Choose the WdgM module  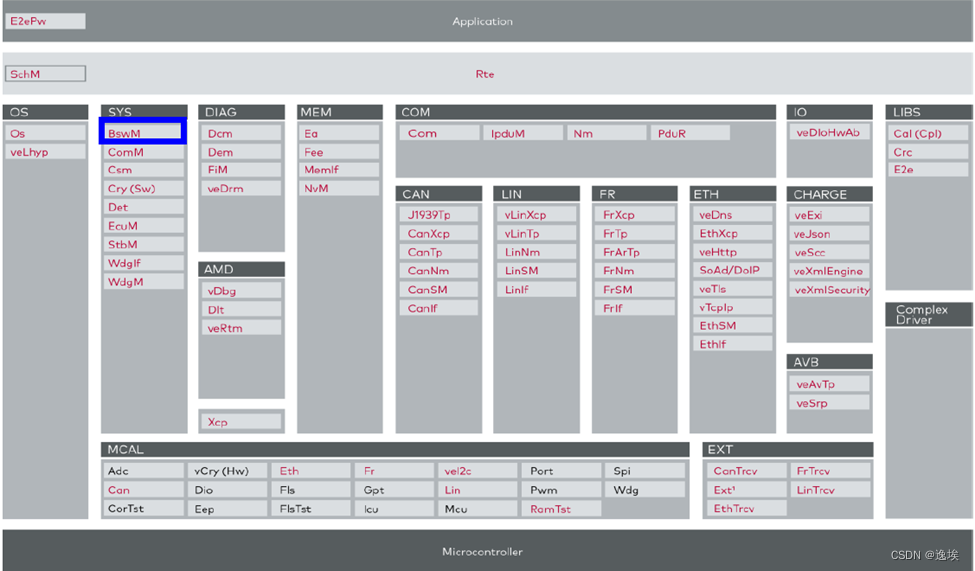click(144, 282)
